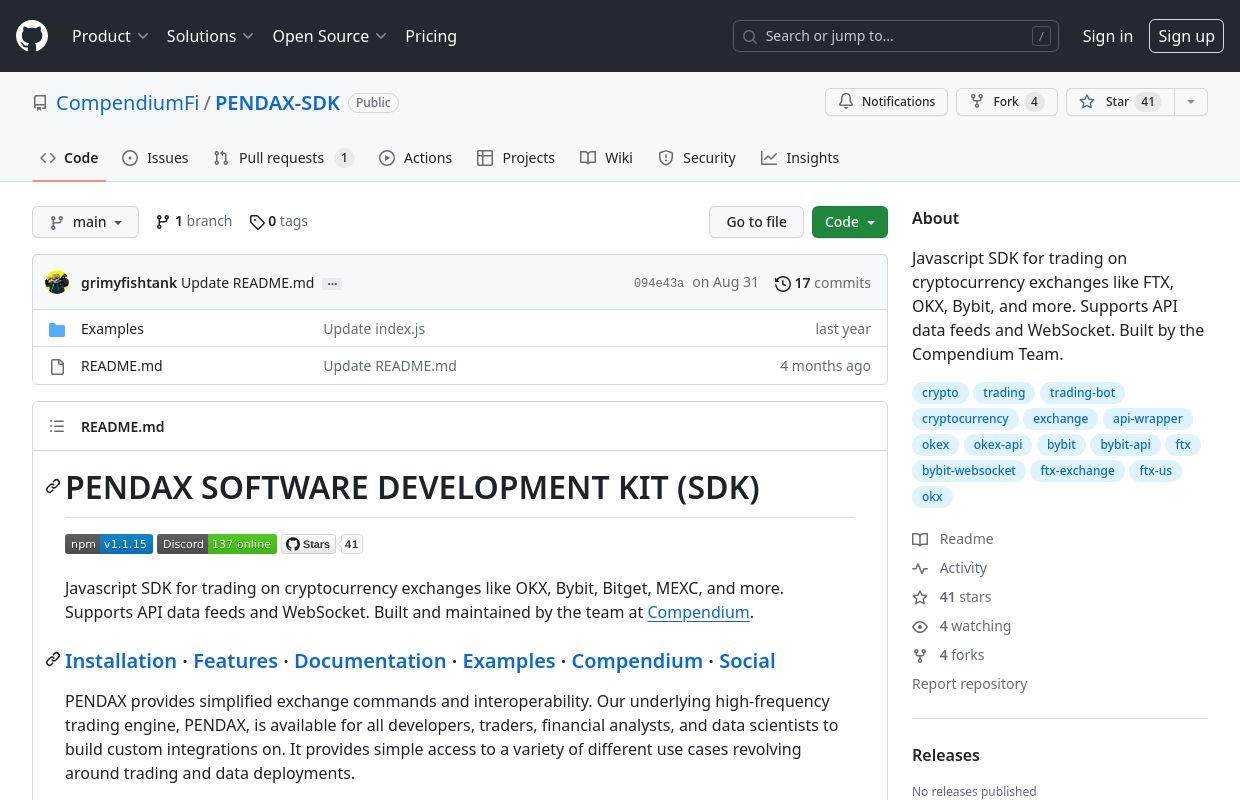Open the Pricing page

pos(431,36)
